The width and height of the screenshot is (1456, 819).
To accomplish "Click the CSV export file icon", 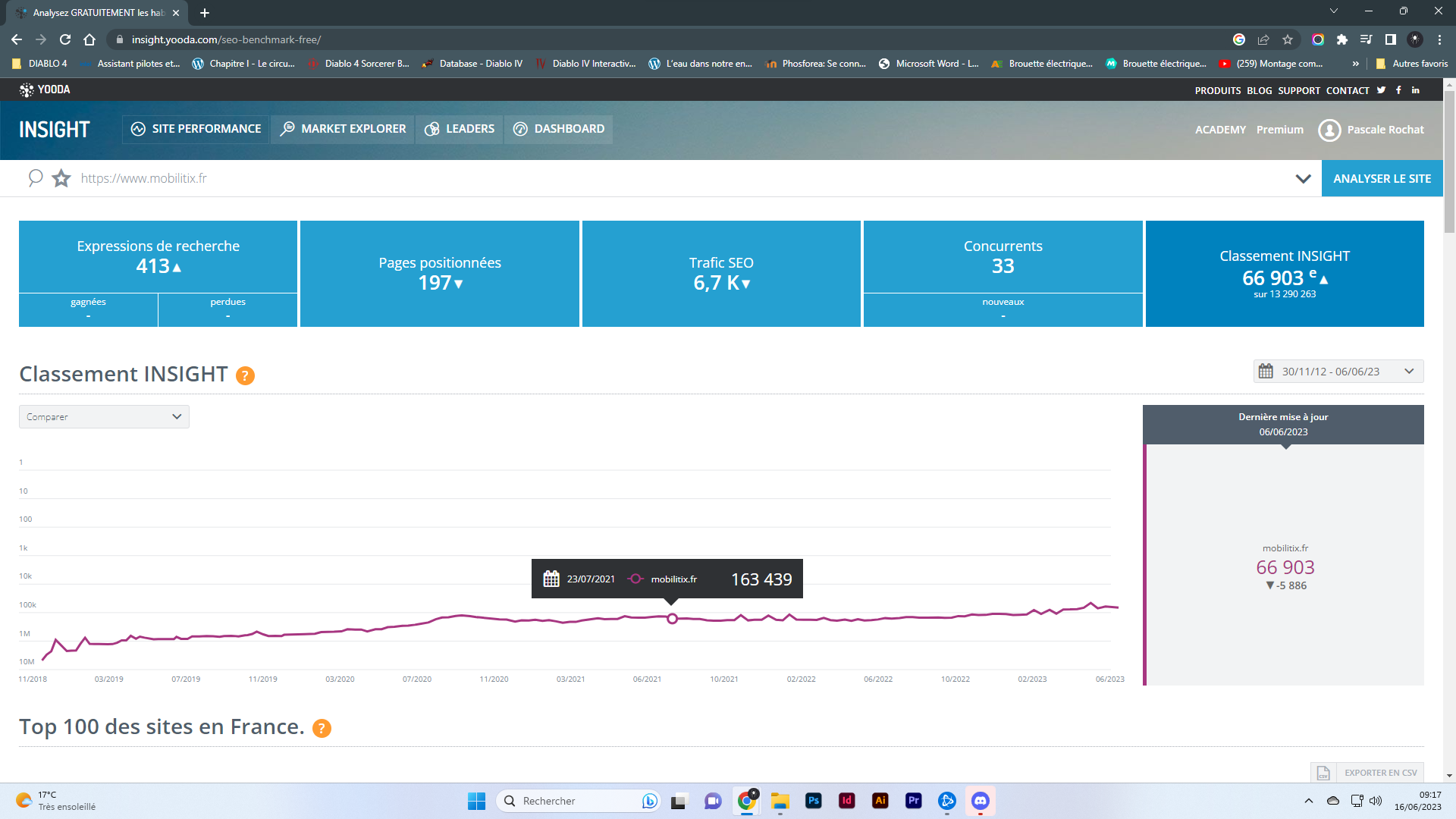I will (1323, 773).
